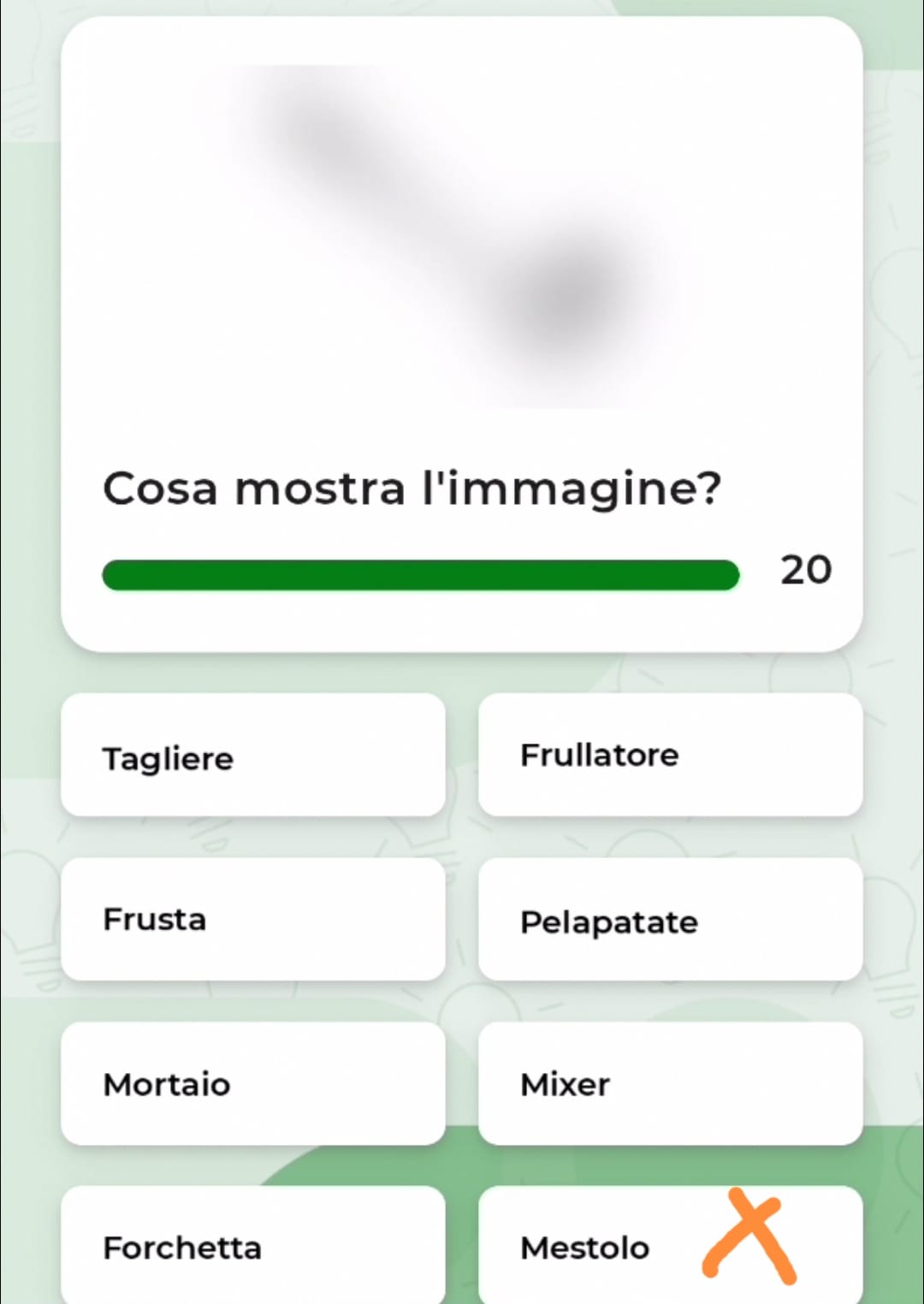The image size is (924, 1304).
Task: Answer with the Italian word for potato peeler
Action: [670, 920]
